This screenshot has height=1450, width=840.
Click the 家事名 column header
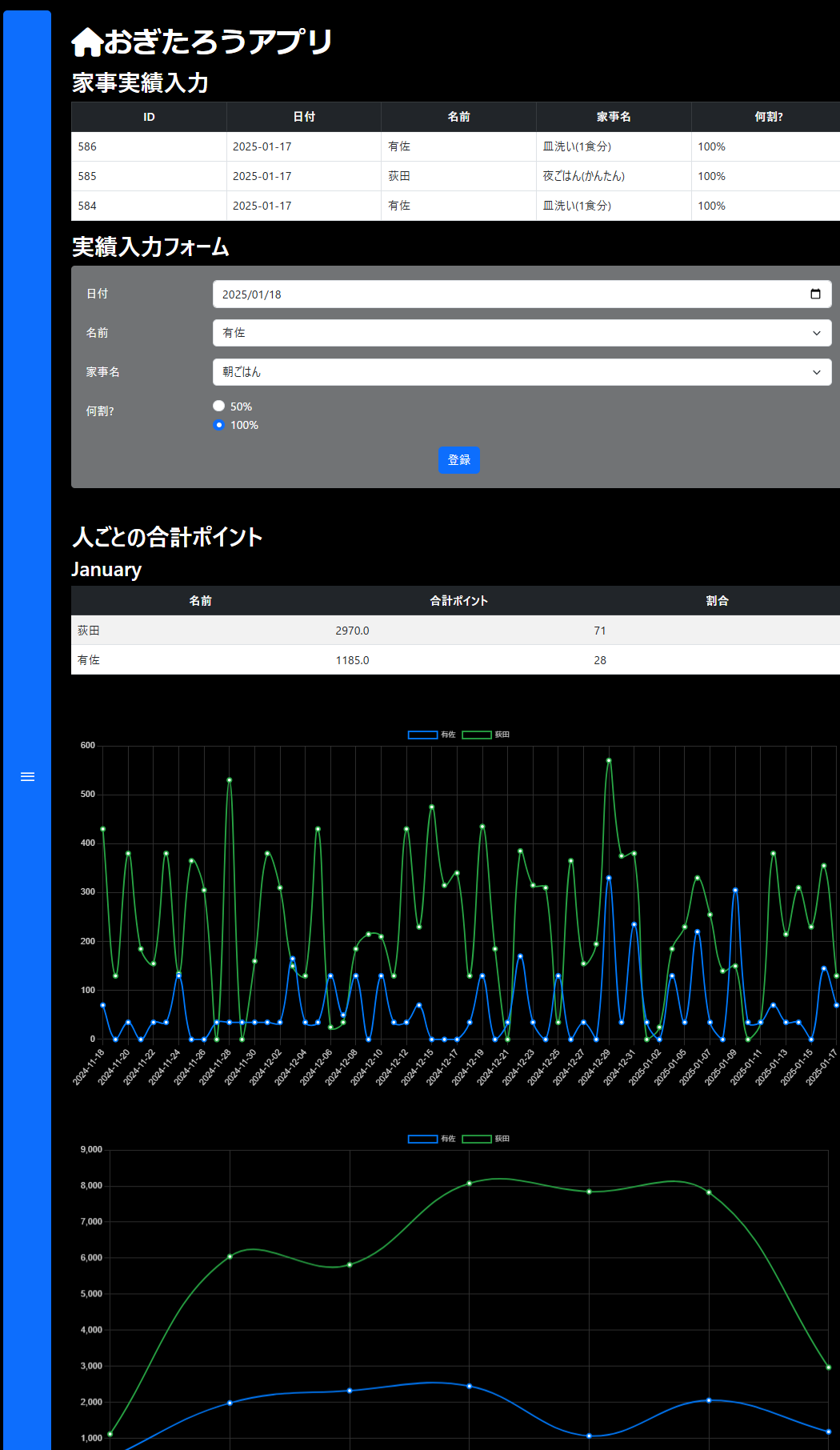(614, 117)
